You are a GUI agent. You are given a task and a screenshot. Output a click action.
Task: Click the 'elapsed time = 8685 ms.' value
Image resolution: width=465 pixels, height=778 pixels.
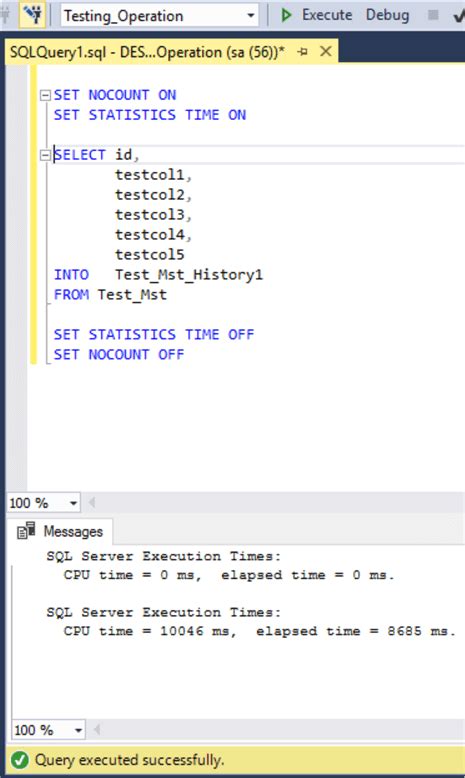(x=356, y=631)
